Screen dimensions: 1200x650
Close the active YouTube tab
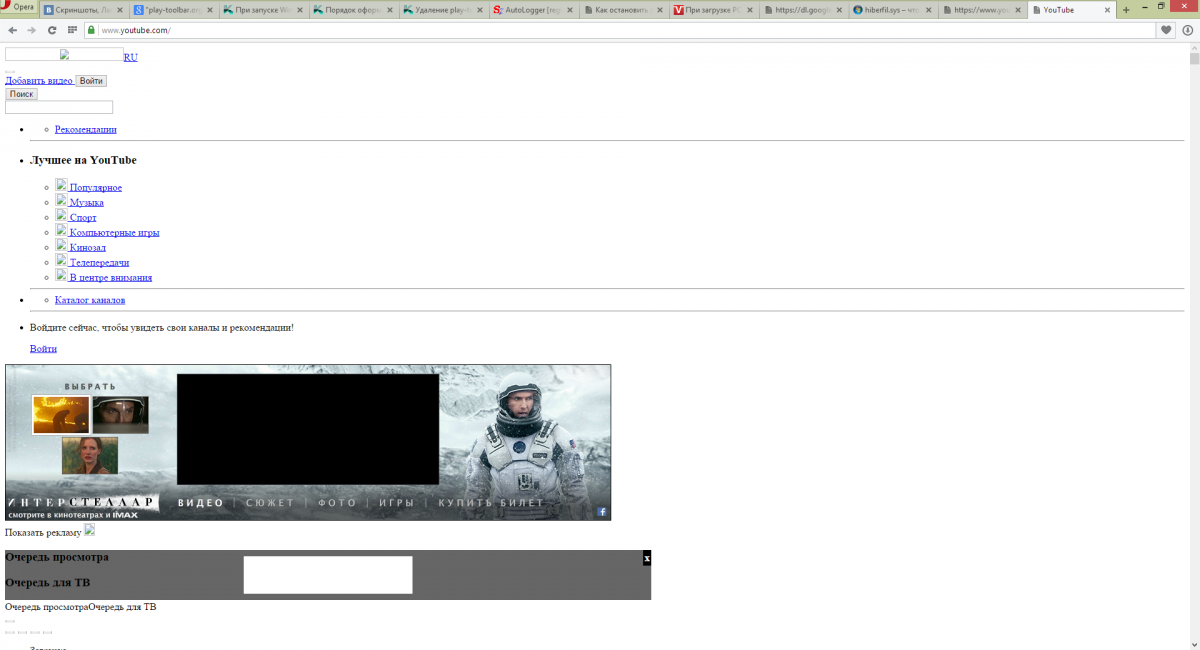(1109, 10)
